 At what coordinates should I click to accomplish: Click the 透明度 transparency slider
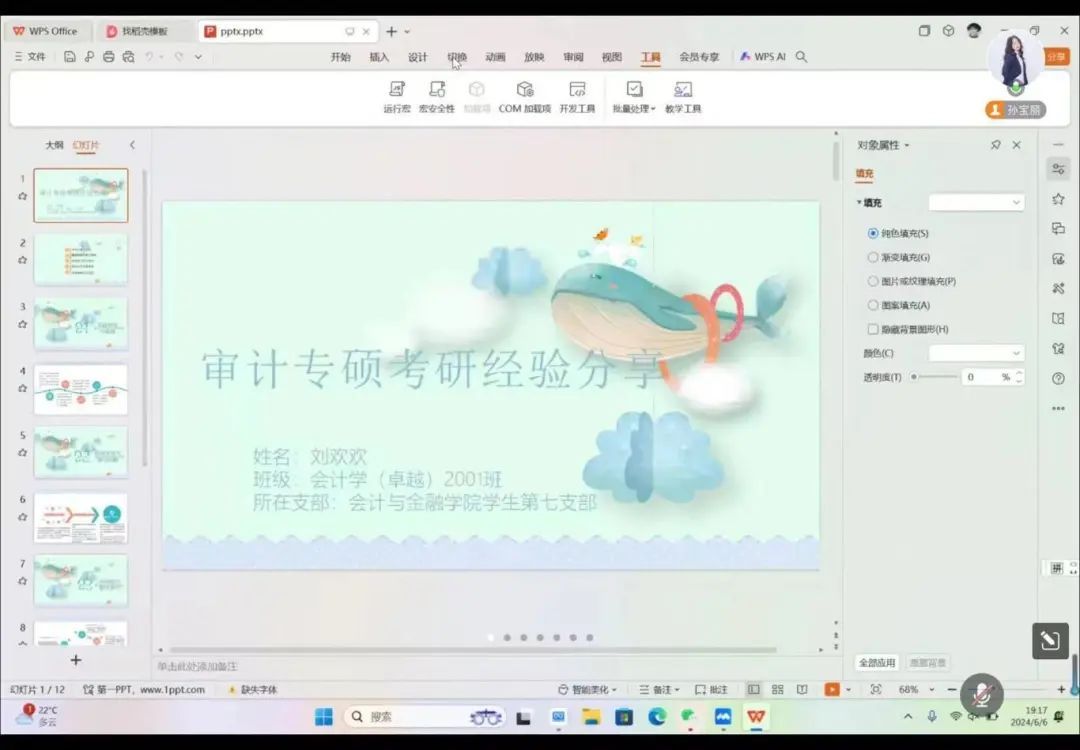click(x=935, y=377)
